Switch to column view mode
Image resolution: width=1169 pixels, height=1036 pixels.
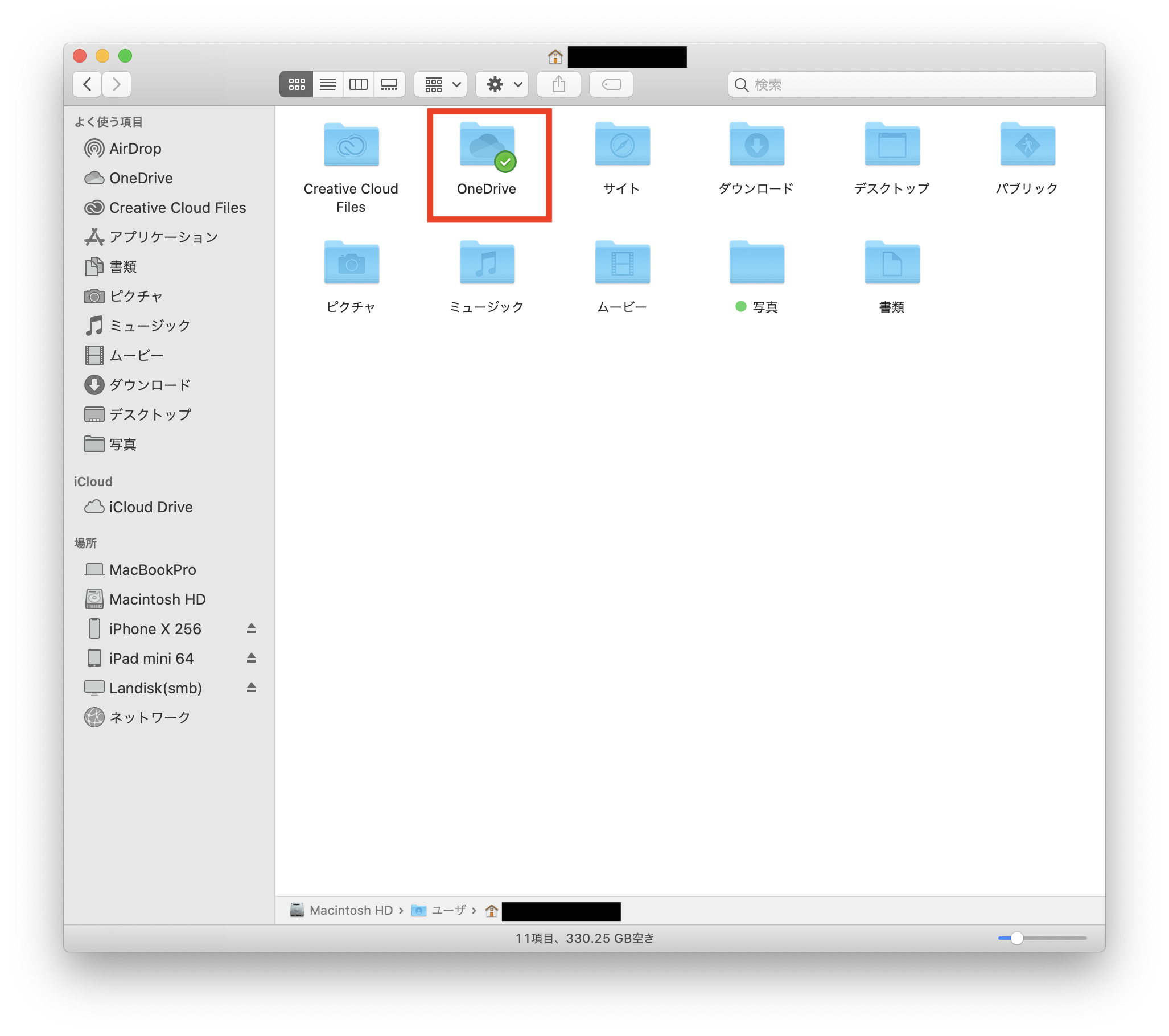pyautogui.click(x=359, y=85)
